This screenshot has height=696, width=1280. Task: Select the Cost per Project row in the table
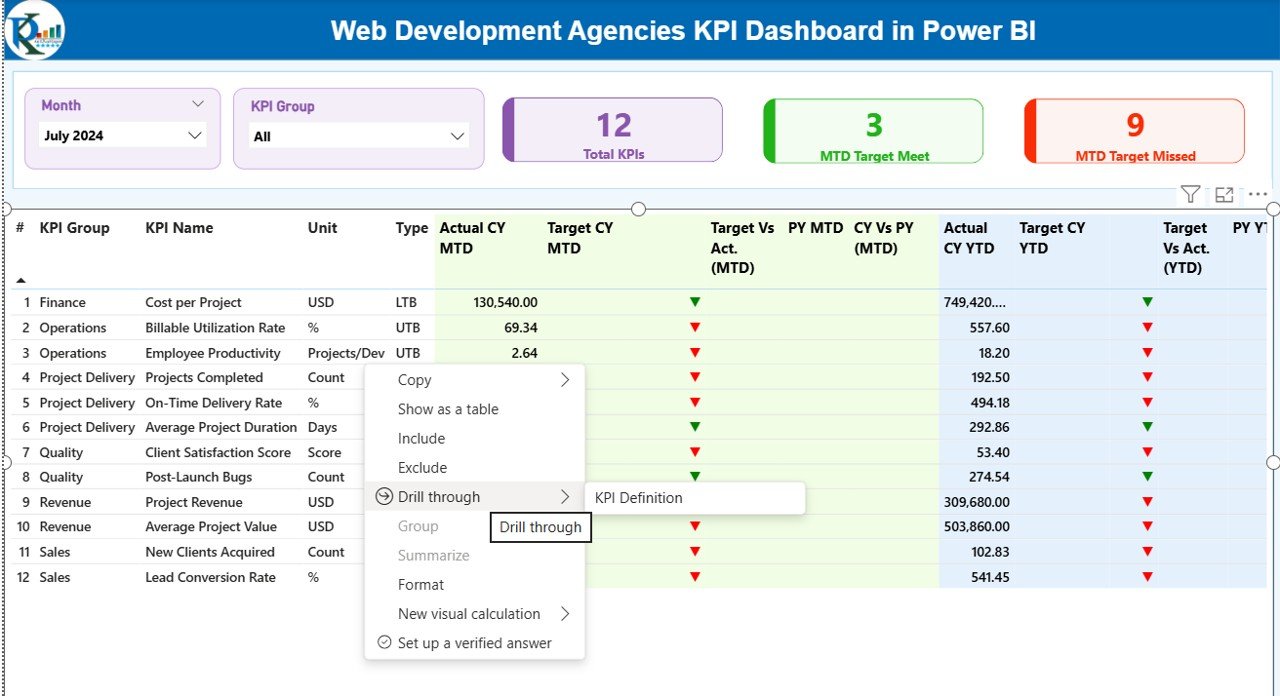tap(193, 302)
